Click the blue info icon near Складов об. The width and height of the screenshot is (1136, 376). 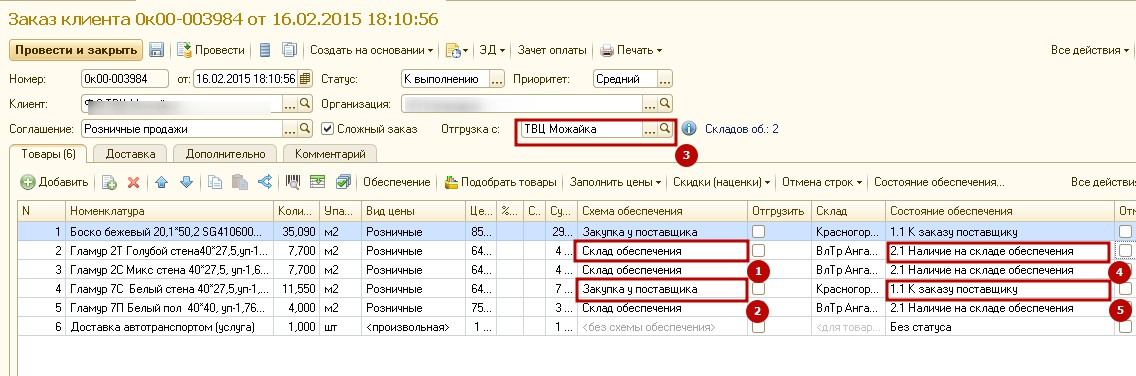(689, 129)
